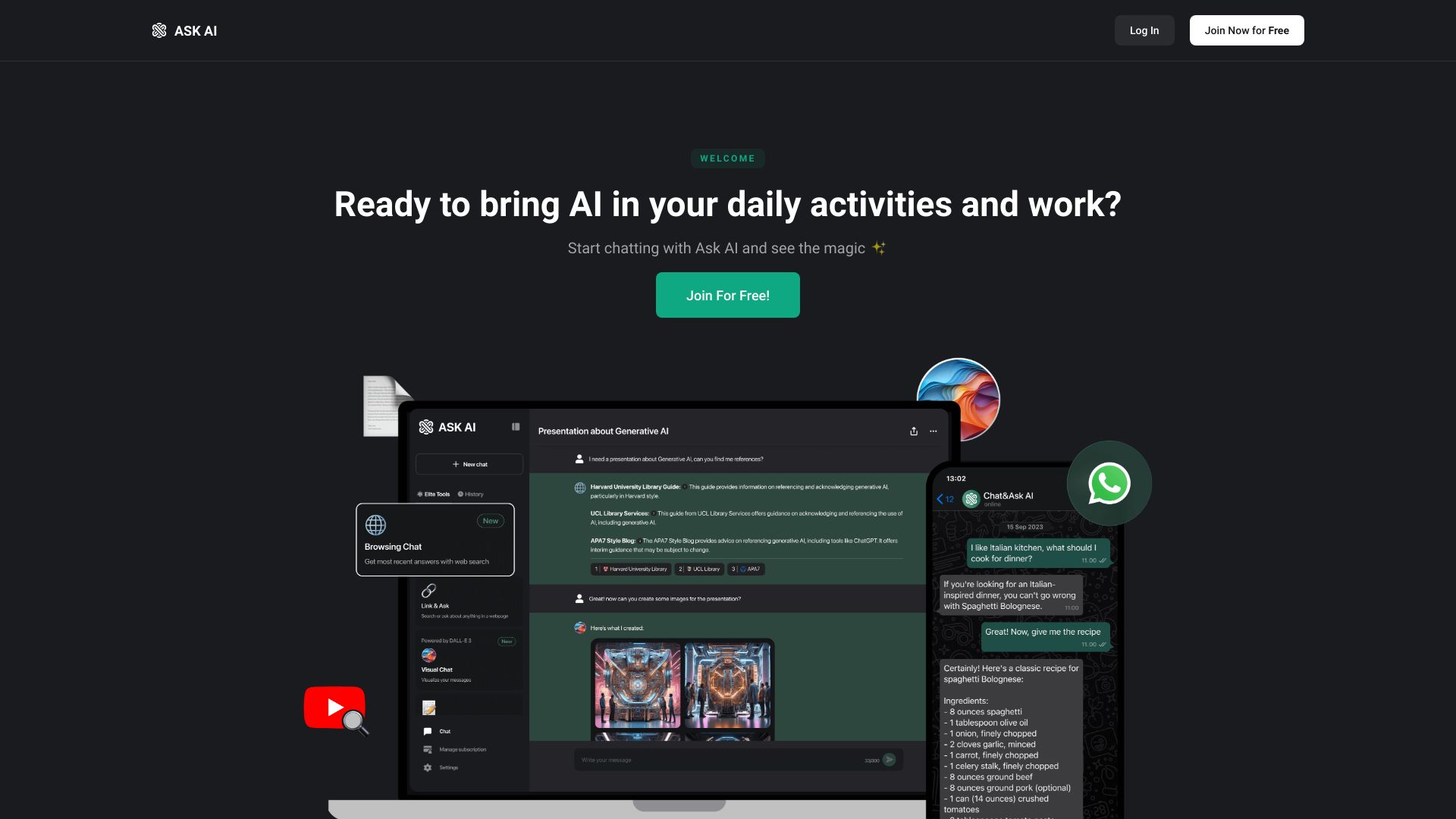The height and width of the screenshot is (819, 1456).
Task: Expand the presentation chat options
Action: coord(932,430)
